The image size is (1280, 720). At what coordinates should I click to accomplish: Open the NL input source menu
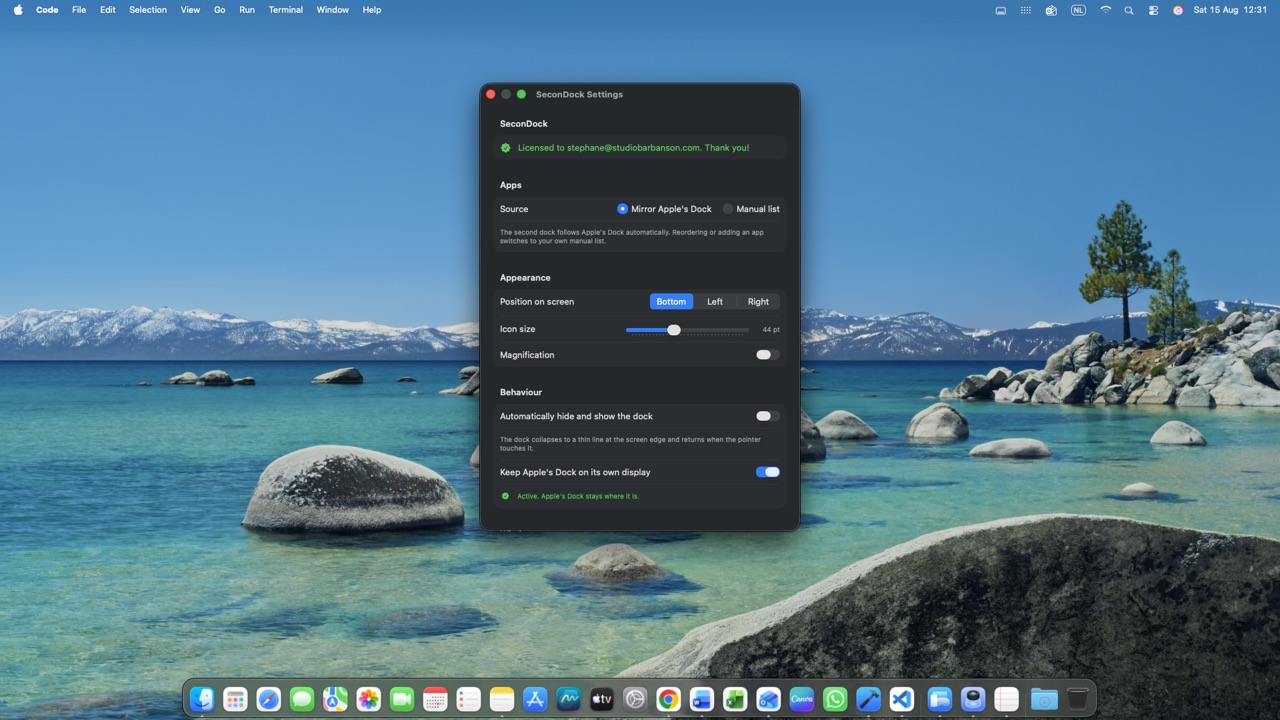[x=1078, y=10]
